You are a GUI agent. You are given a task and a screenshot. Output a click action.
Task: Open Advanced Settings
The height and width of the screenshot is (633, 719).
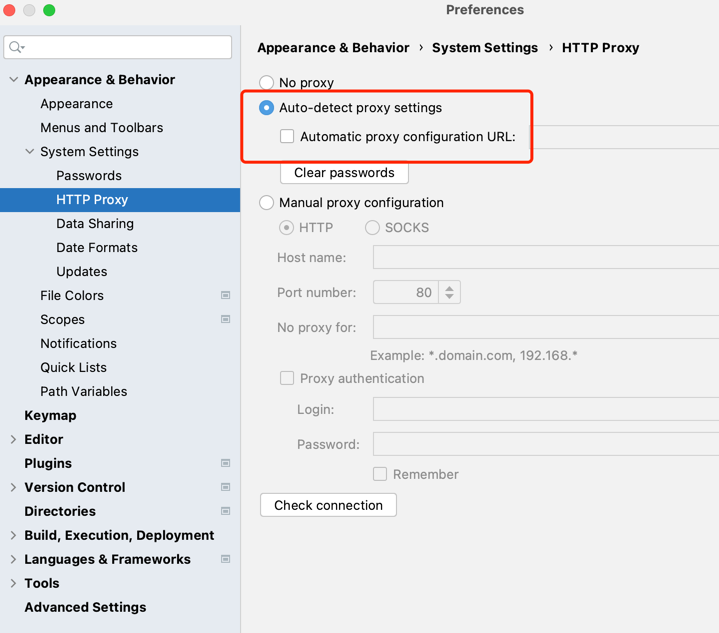pos(85,607)
